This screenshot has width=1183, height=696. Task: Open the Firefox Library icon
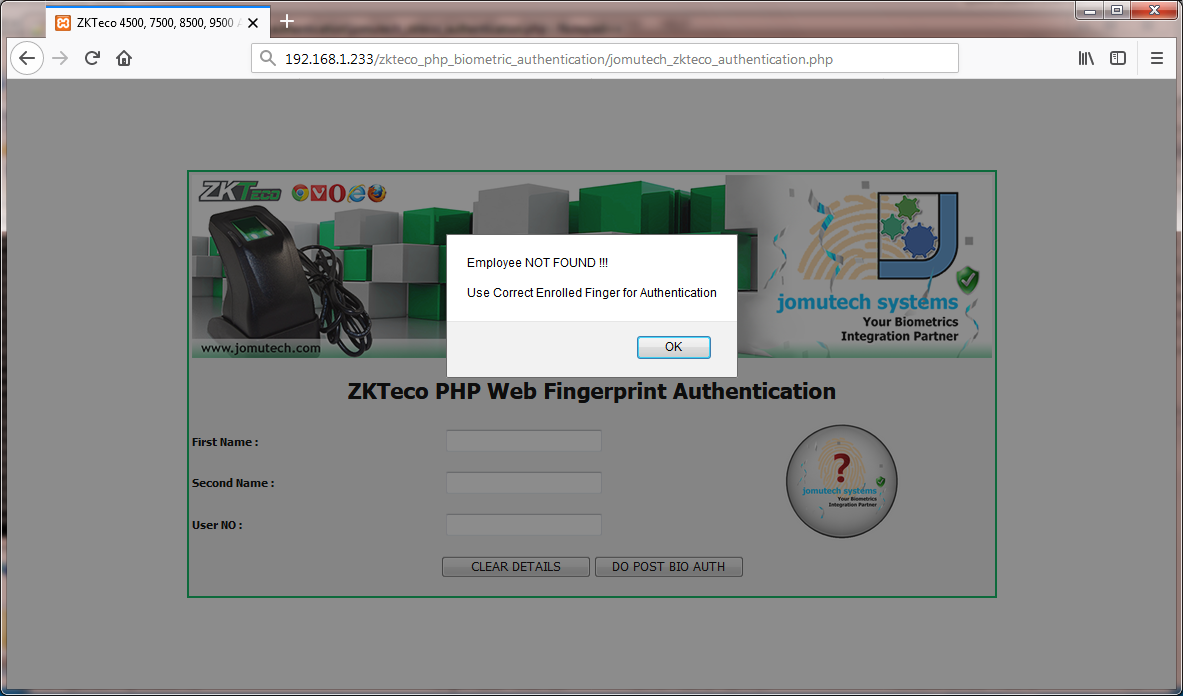(x=1085, y=58)
